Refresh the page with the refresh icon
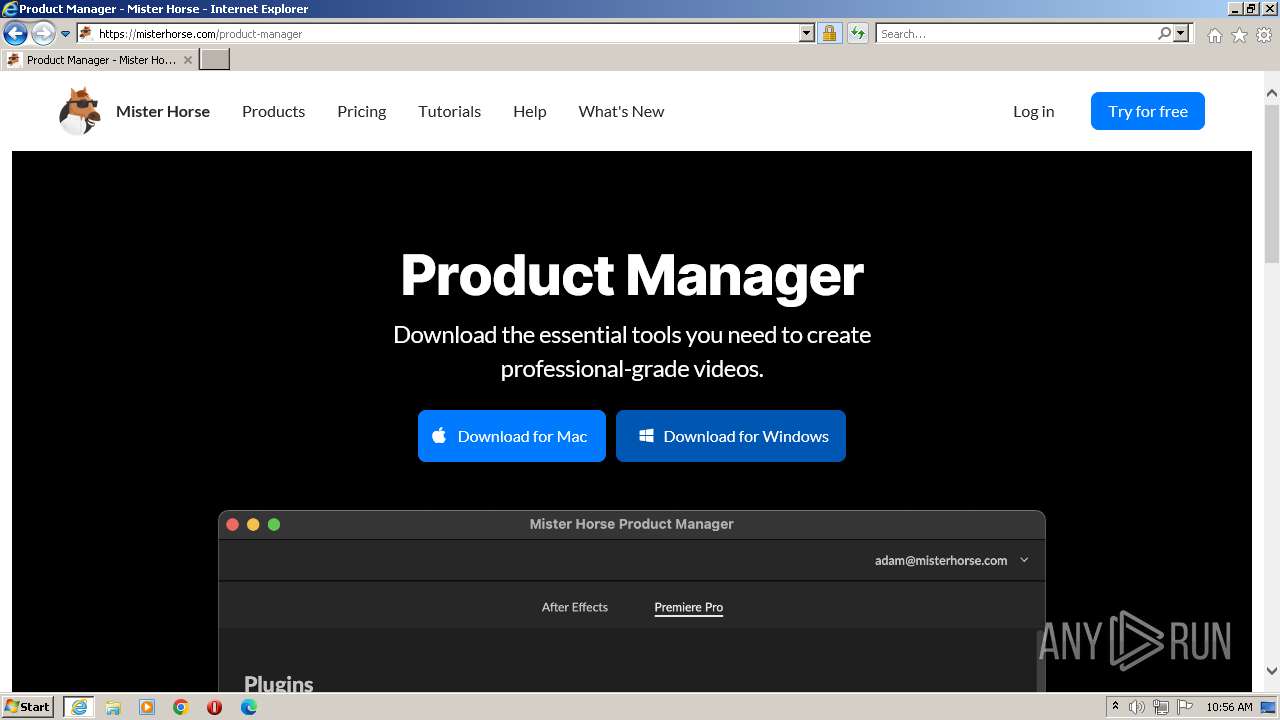Viewport: 1280px width, 720px height. (858, 34)
